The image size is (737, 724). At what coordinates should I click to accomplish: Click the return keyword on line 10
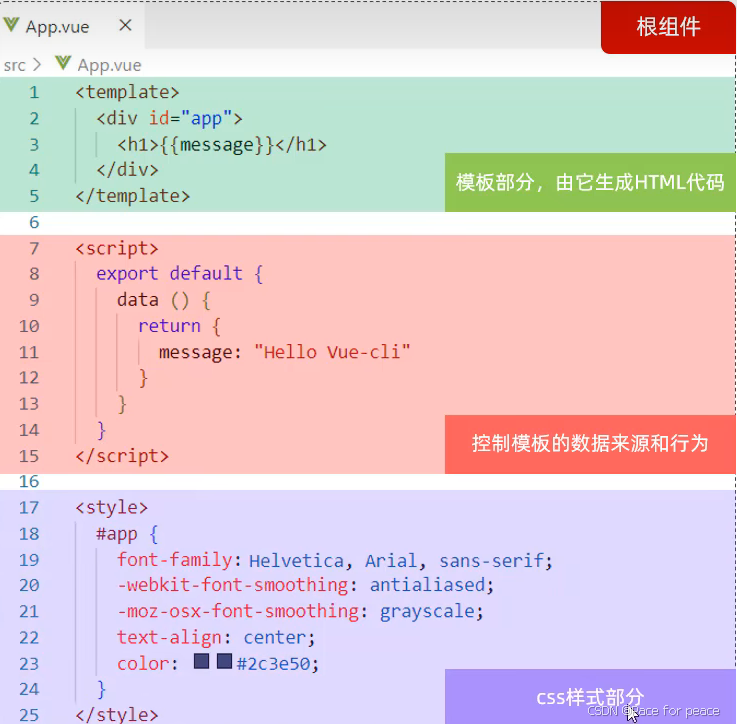169,326
